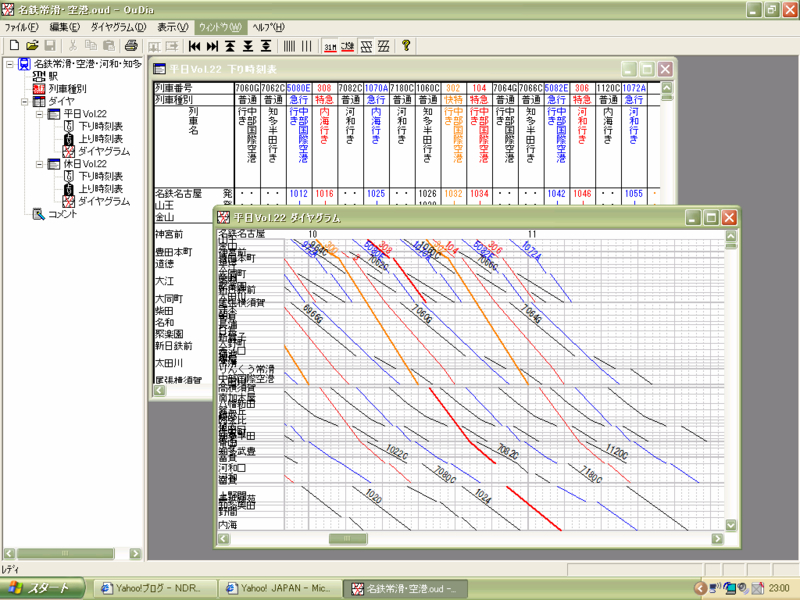Open the 表示(V) menu
The image size is (800, 600).
coord(174,27)
